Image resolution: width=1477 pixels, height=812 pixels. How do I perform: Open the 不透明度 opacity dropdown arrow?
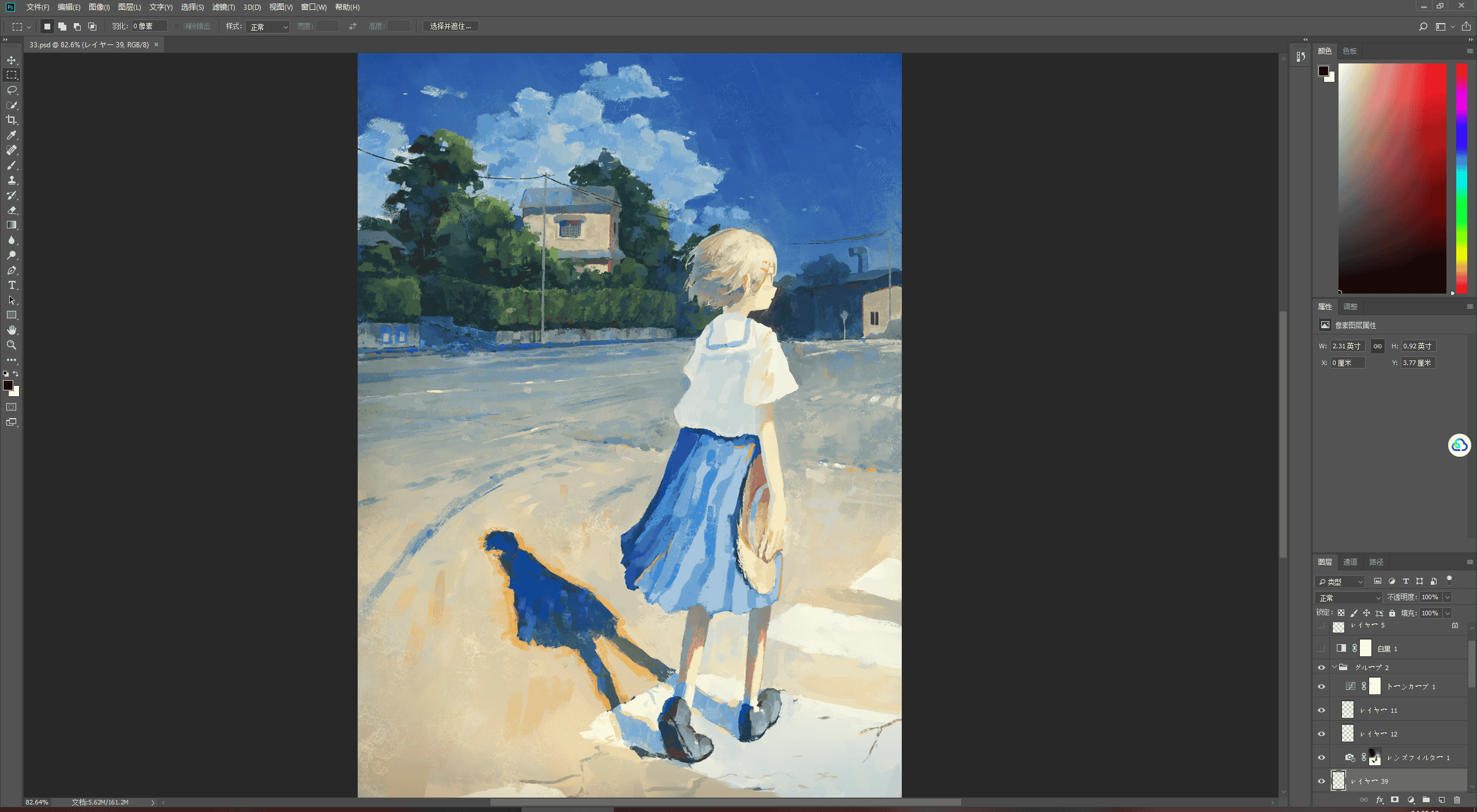[1447, 597]
